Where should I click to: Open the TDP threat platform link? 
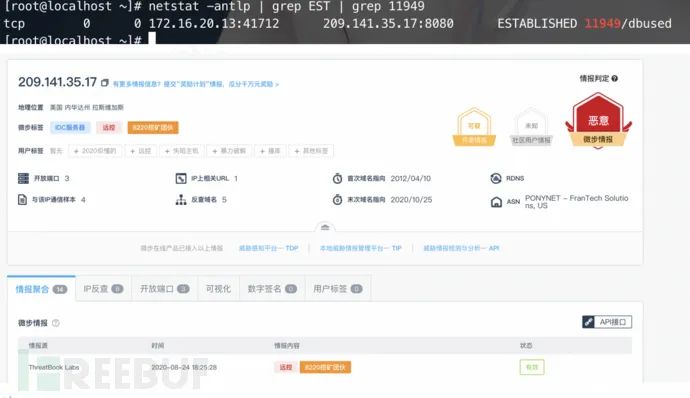pos(268,248)
